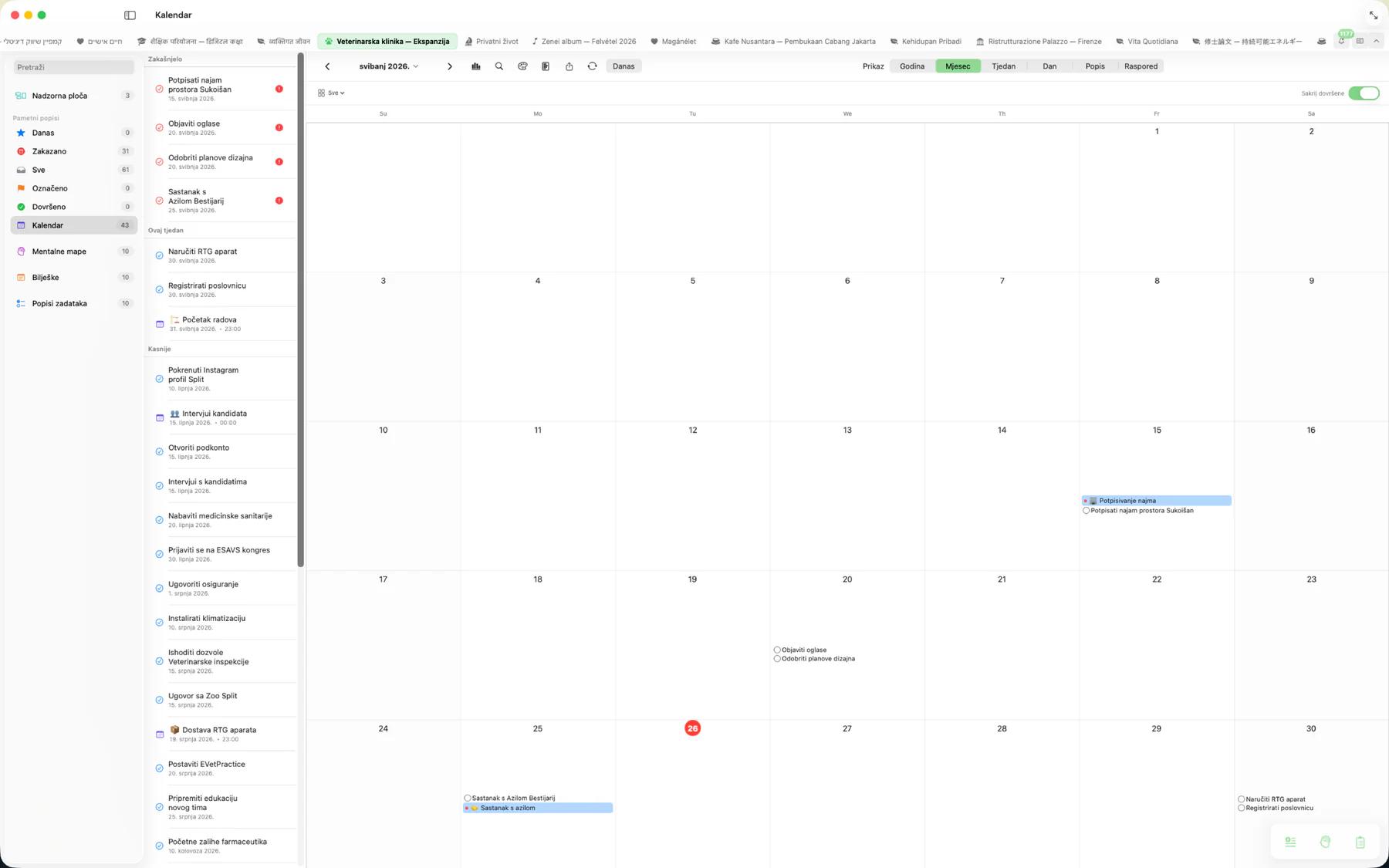Collapse the project tab bar chevron
1389x868 pixels.
pyautogui.click(x=1376, y=41)
